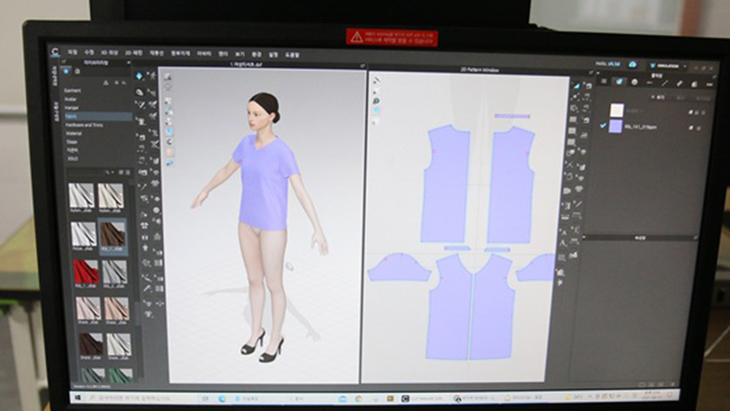This screenshot has width=730, height=411.
Task: Select the Simulate tool in 3D toolbar
Action: coord(141,75)
